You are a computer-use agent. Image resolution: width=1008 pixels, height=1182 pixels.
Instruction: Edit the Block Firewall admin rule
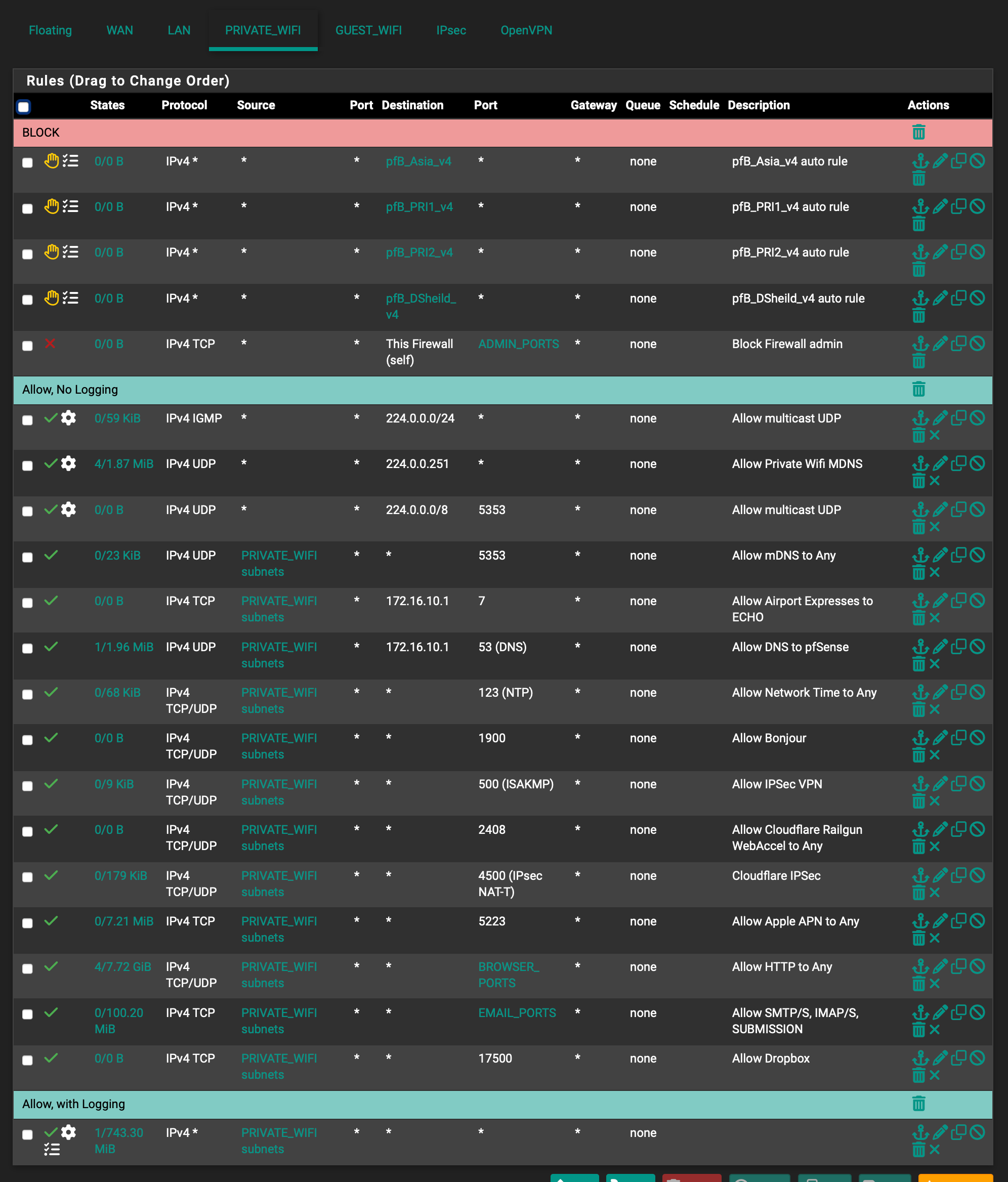[x=940, y=344]
